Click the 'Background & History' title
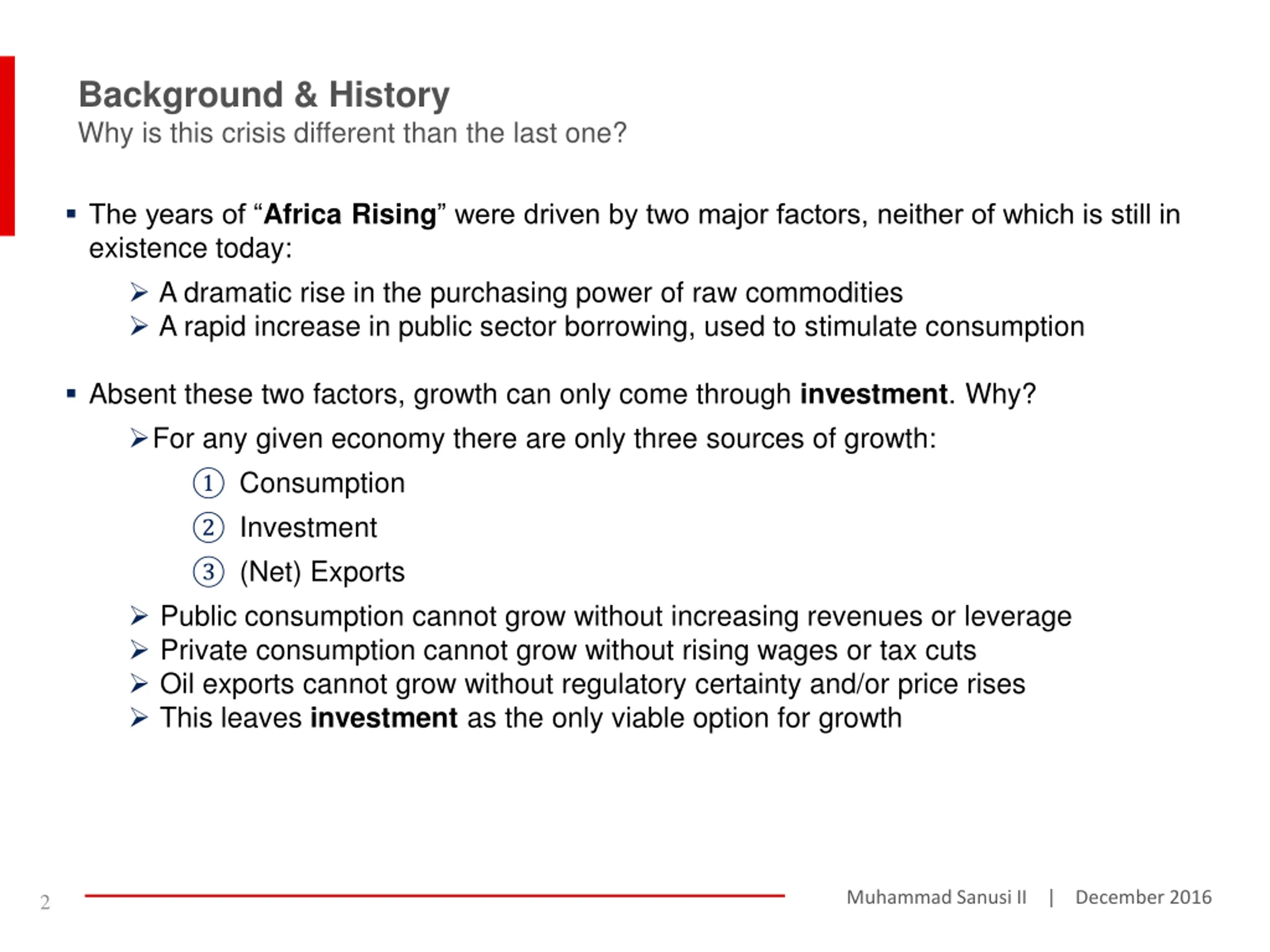The width and height of the screenshot is (1270, 952). 264,95
